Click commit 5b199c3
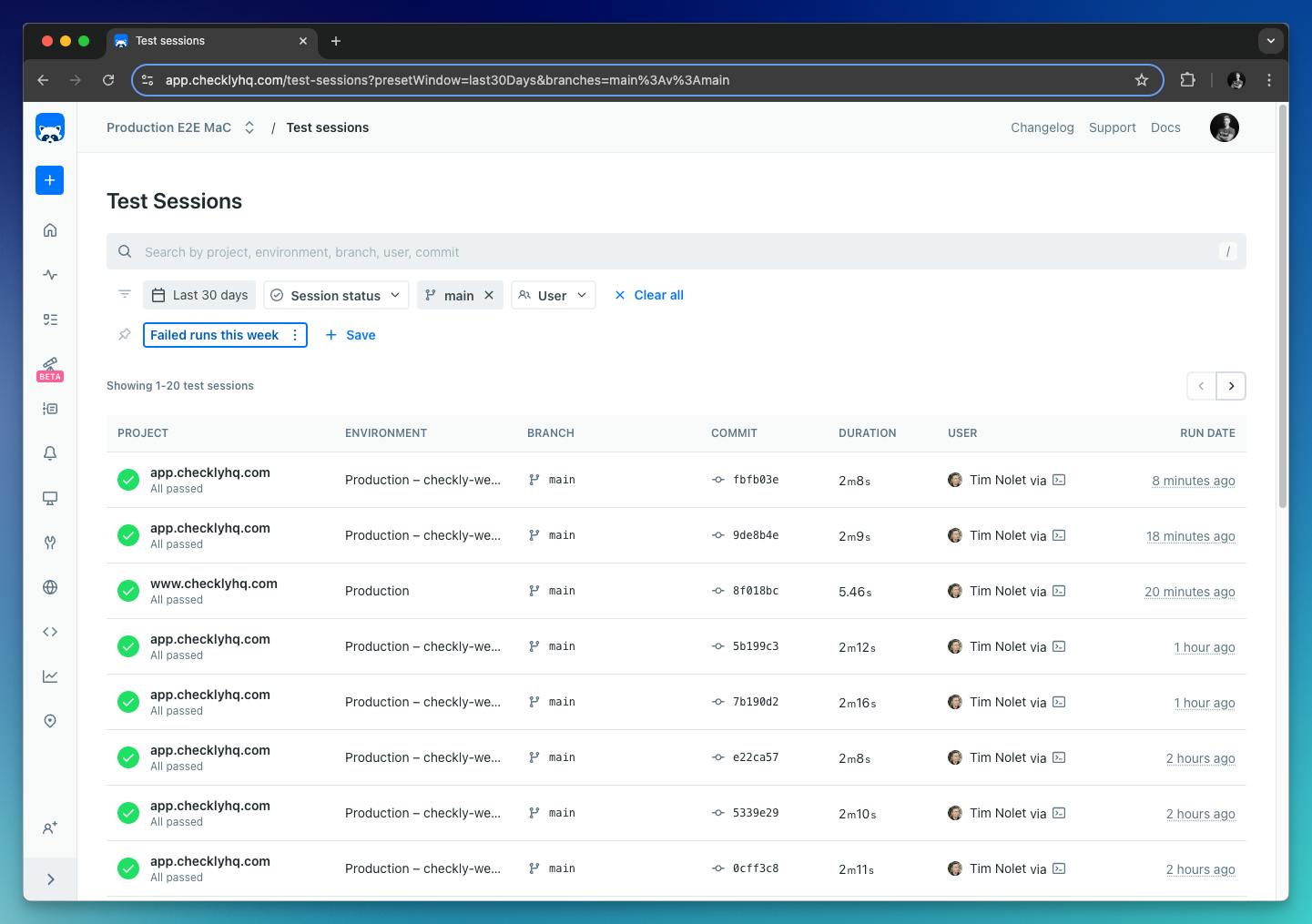Screen dimensions: 1312x924 (756, 646)
